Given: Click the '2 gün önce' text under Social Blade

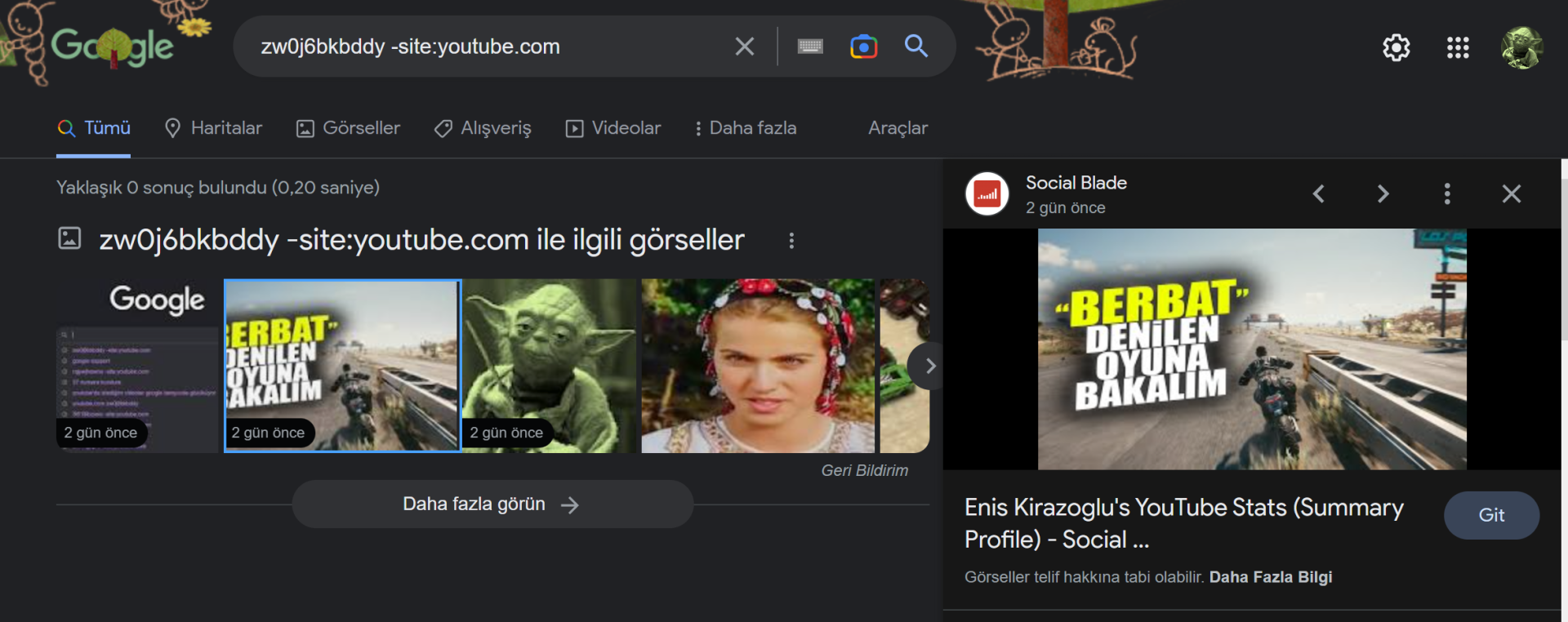Looking at the screenshot, I should tap(1066, 208).
